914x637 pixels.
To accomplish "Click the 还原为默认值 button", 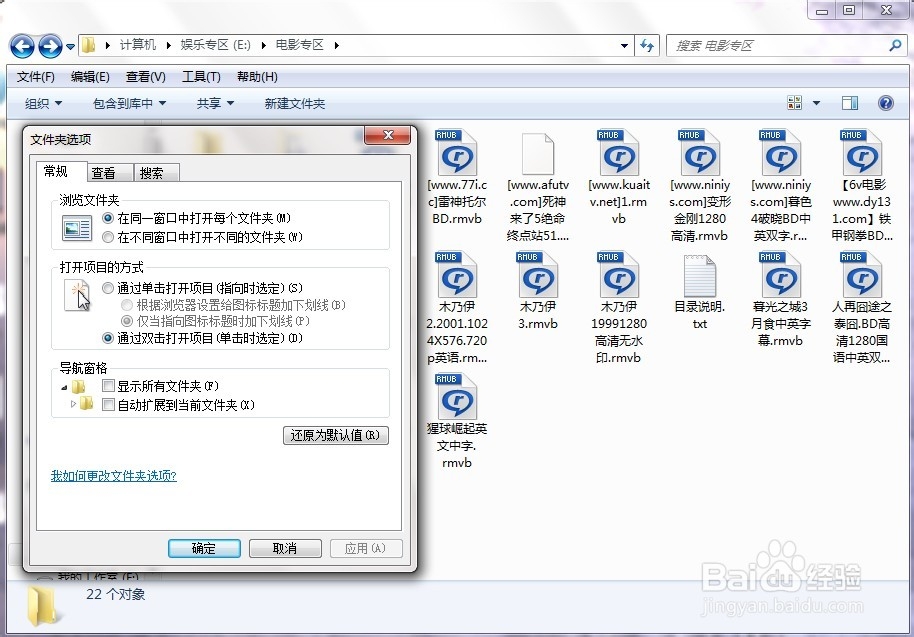I will click(336, 436).
